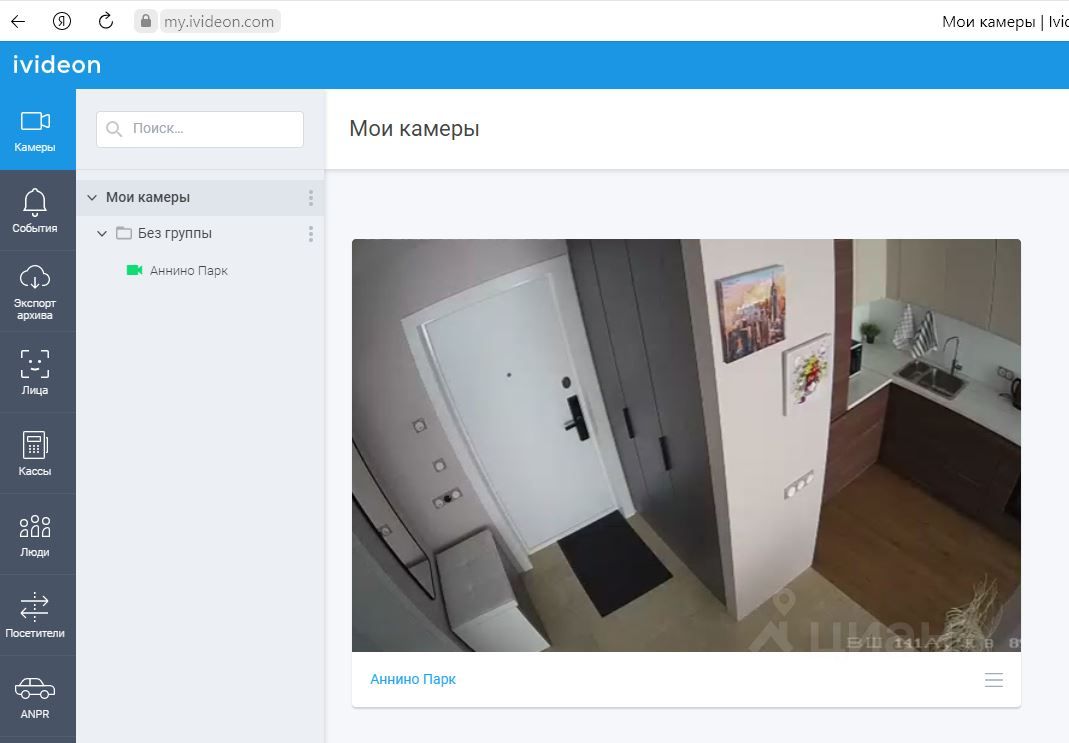1069x743 pixels.
Task: Open the Кассы cash register section
Action: (37, 453)
